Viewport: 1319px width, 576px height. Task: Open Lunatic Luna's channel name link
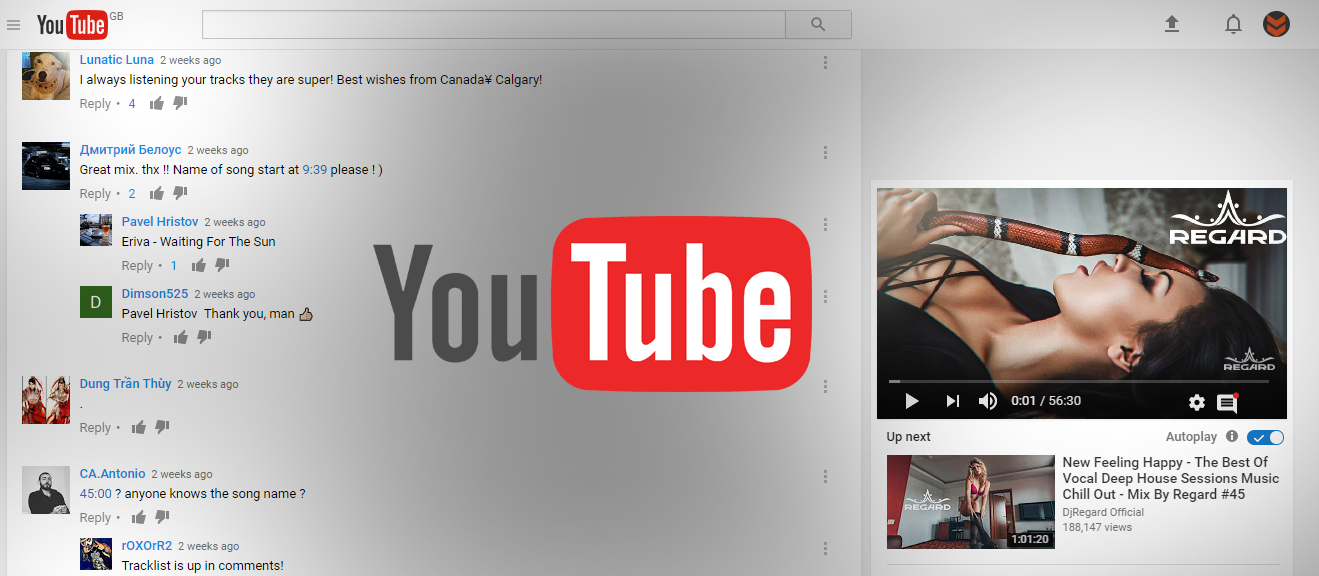point(117,60)
